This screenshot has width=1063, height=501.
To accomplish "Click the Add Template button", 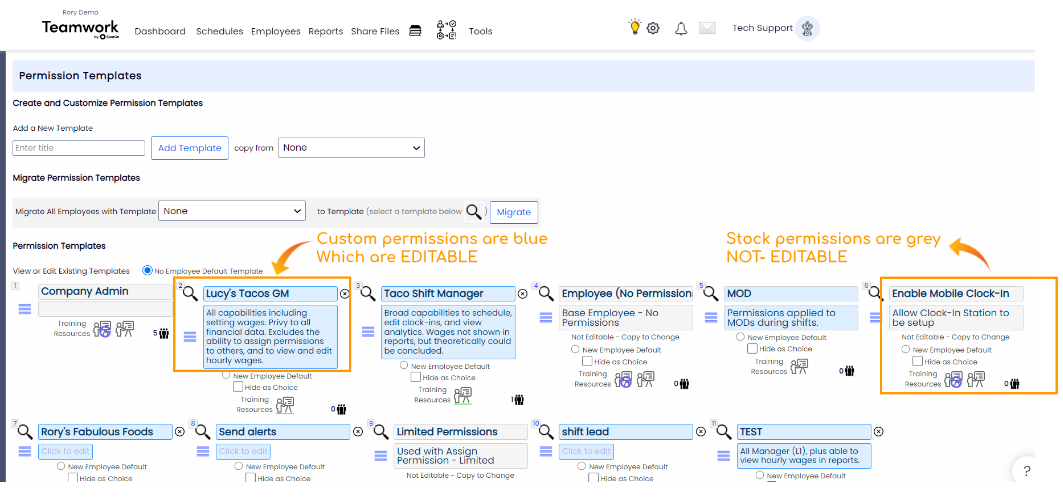I will (x=189, y=148).
